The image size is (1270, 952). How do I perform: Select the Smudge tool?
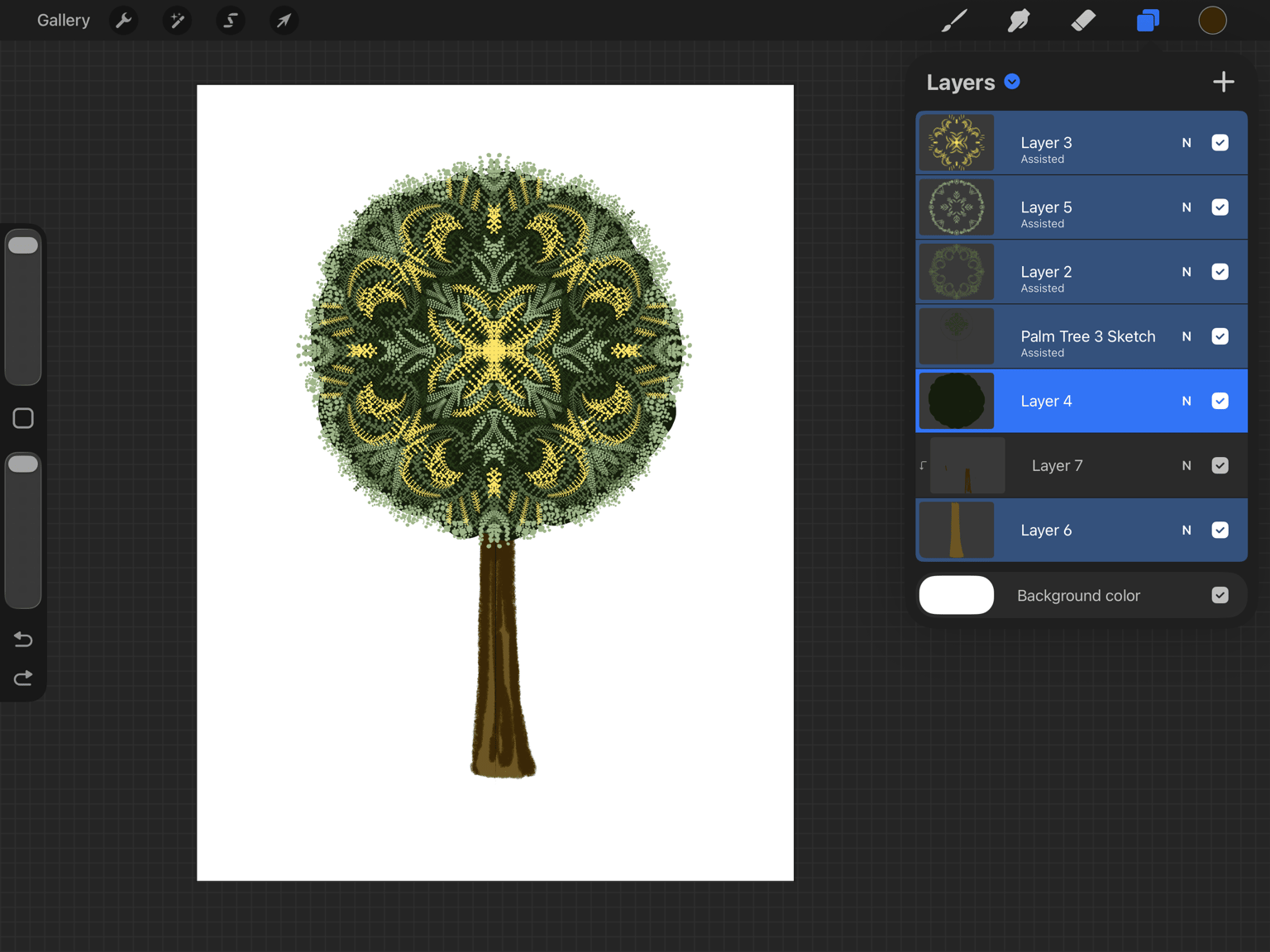click(1019, 21)
